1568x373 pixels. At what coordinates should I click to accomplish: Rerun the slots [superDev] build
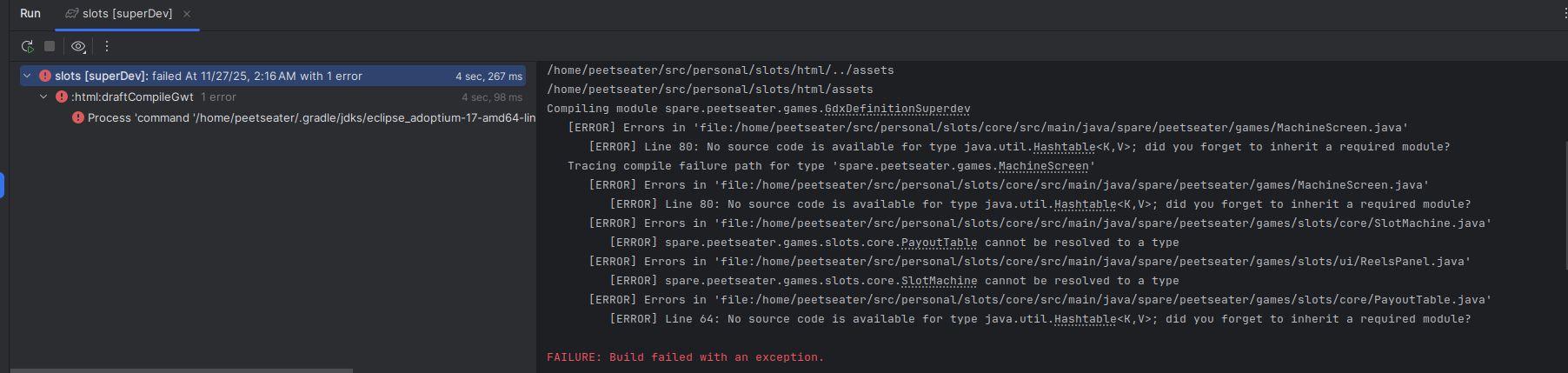point(27,46)
